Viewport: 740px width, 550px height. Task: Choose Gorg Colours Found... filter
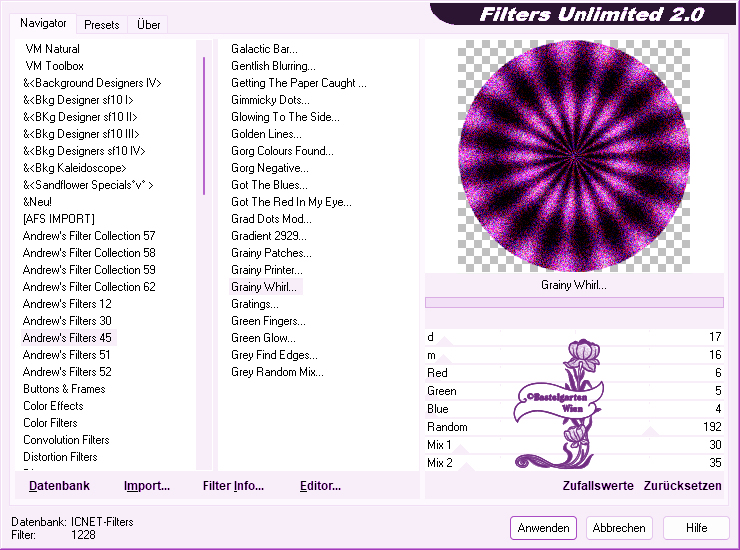(x=282, y=151)
